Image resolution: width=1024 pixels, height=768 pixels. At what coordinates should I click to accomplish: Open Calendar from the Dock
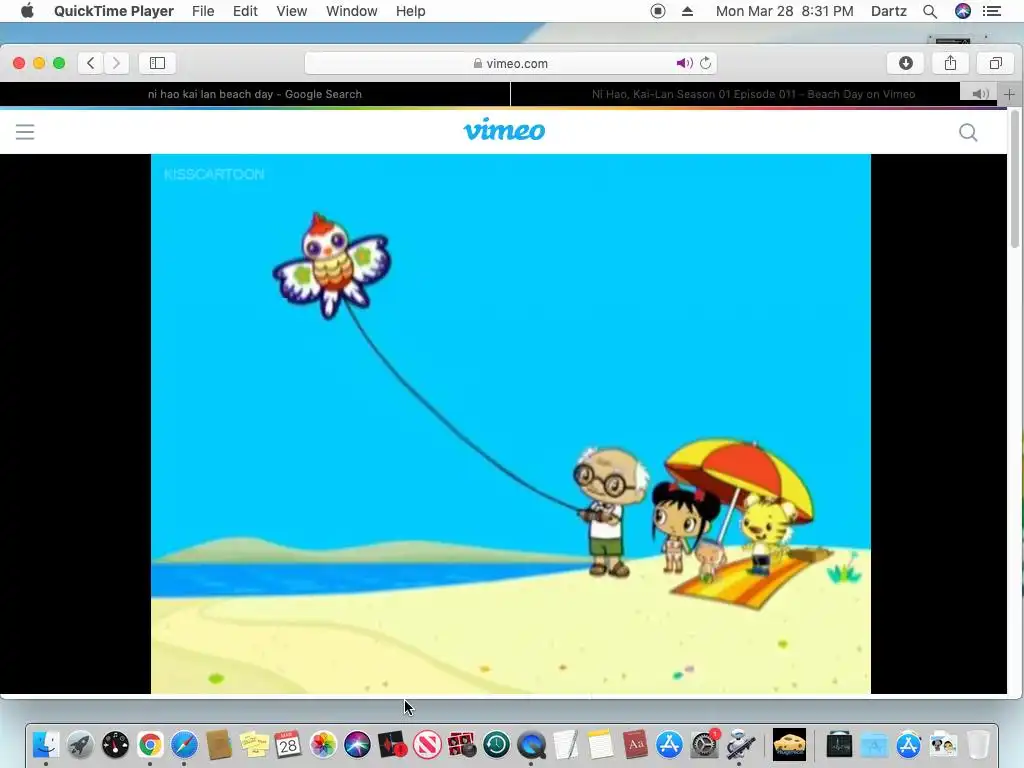tap(288, 744)
